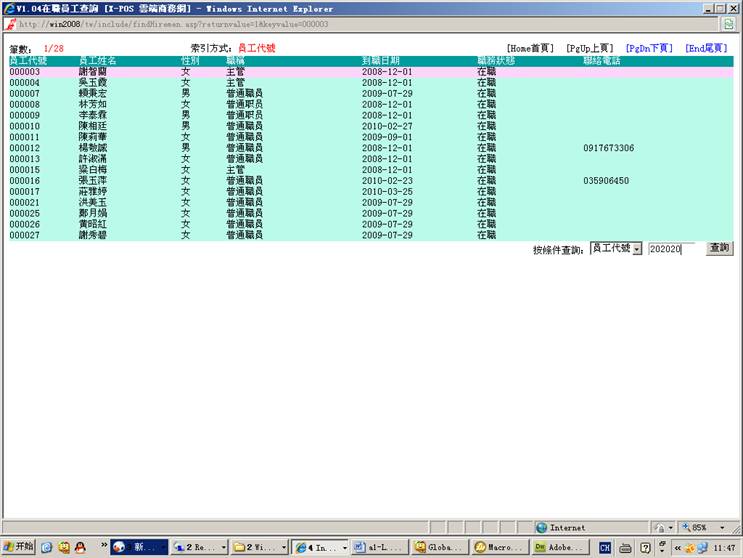Open the QQ penguin quick launch icon
This screenshot has width=743, height=558.
click(x=79, y=547)
